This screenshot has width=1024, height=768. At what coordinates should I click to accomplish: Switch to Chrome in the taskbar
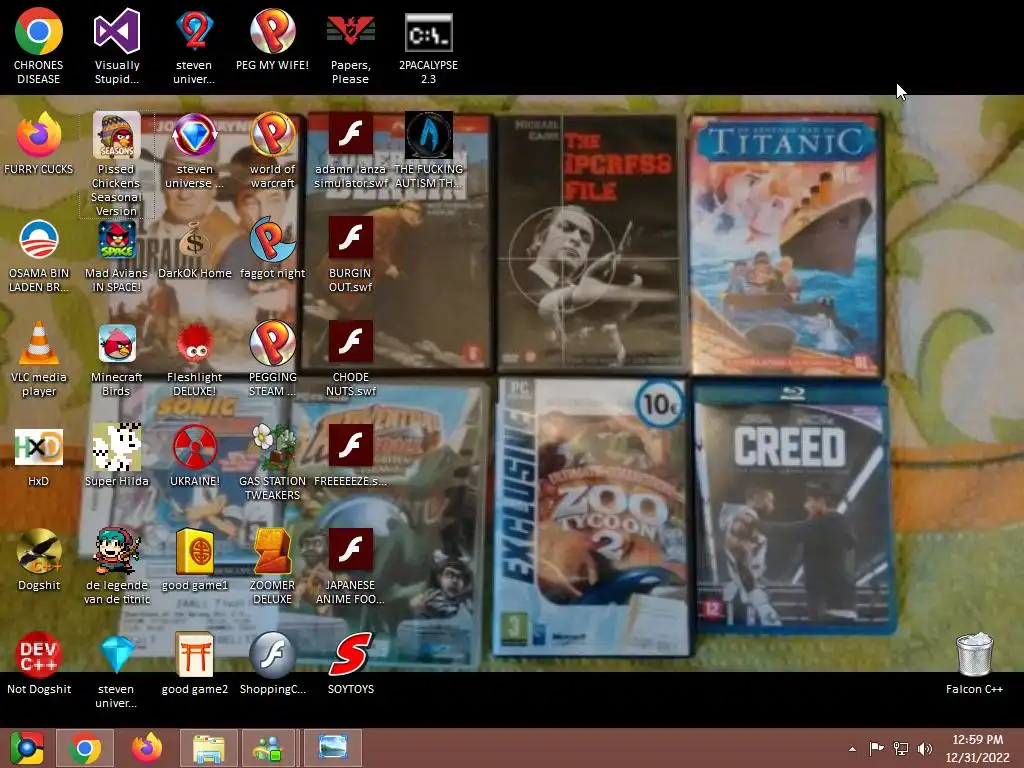coord(85,748)
